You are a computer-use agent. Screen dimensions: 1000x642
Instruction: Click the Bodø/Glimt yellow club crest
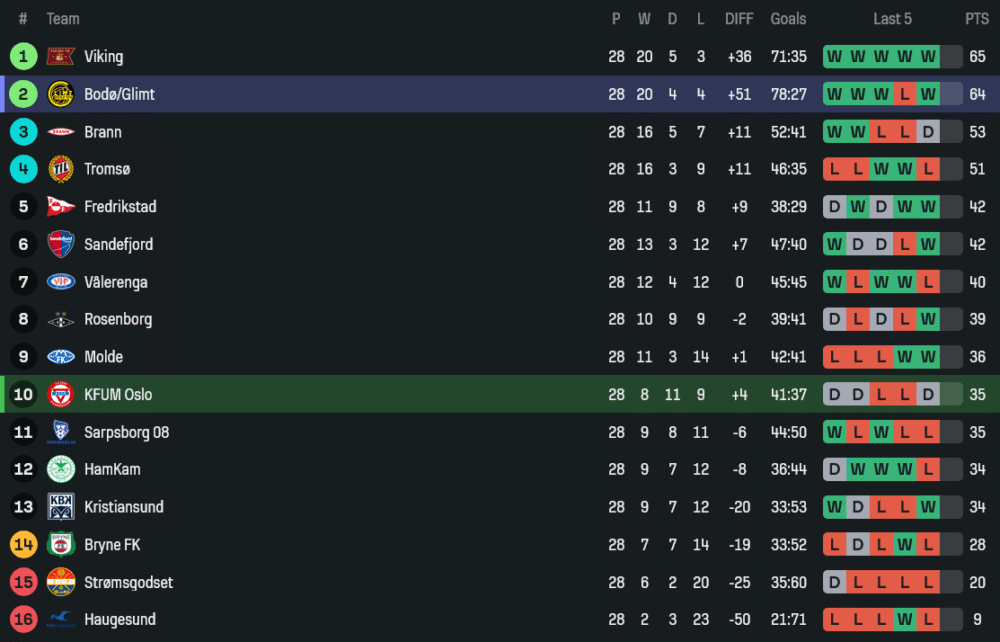61,94
